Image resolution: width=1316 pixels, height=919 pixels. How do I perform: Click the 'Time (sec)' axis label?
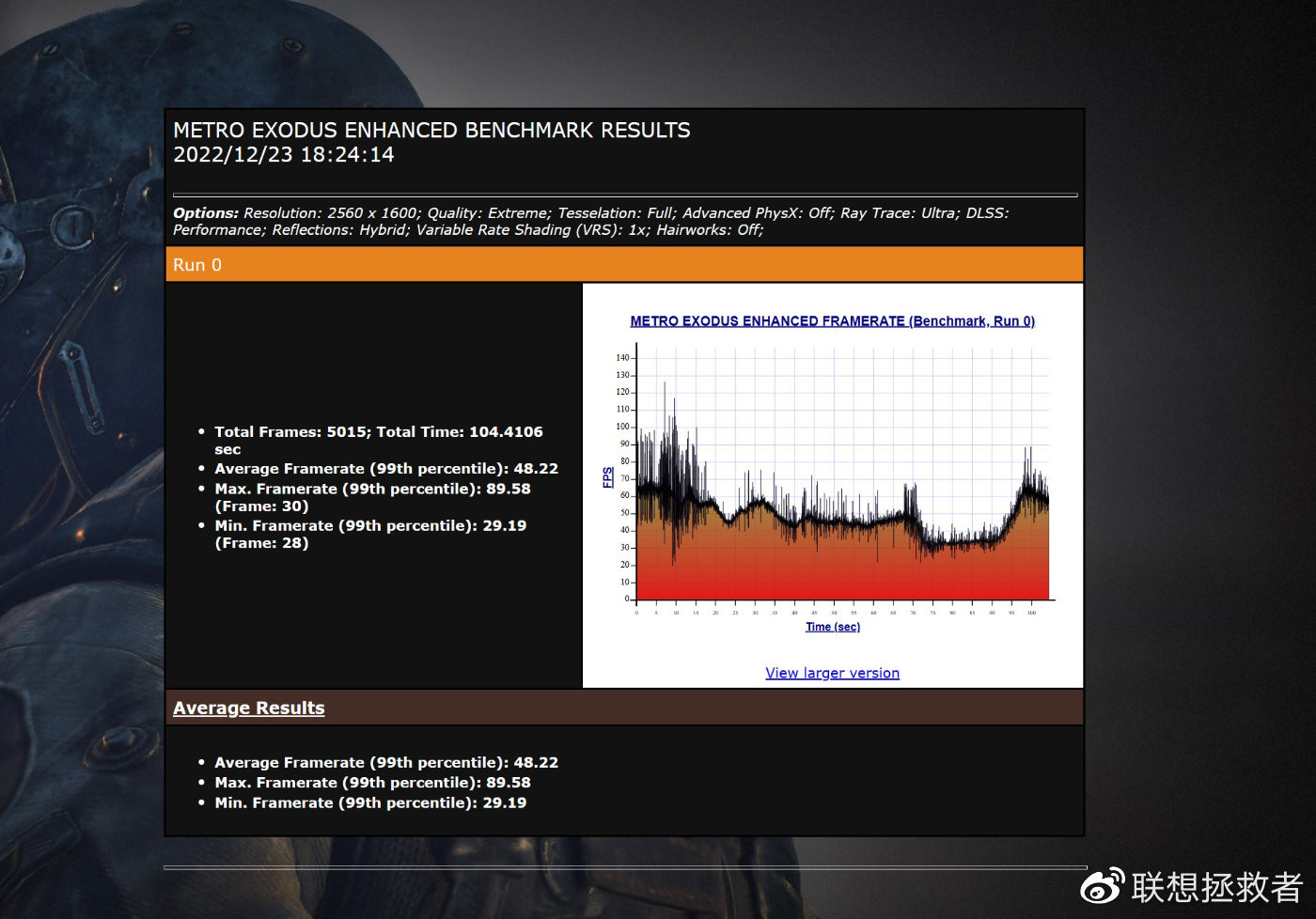coord(833,627)
